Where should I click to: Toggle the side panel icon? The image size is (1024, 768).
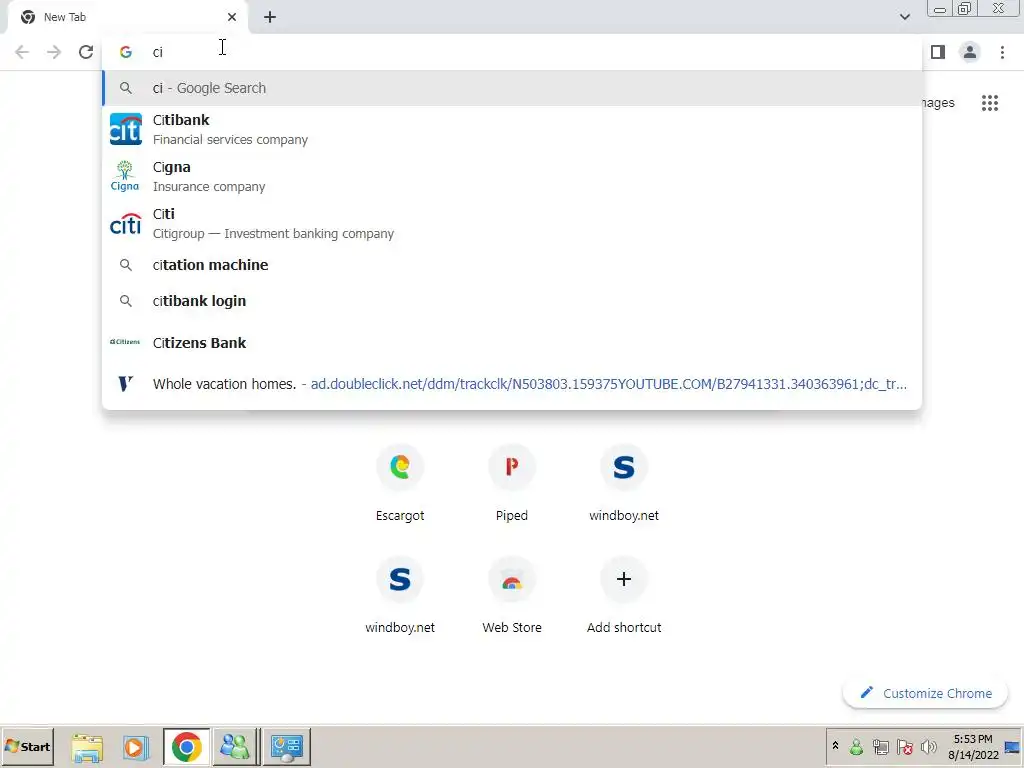(x=938, y=52)
